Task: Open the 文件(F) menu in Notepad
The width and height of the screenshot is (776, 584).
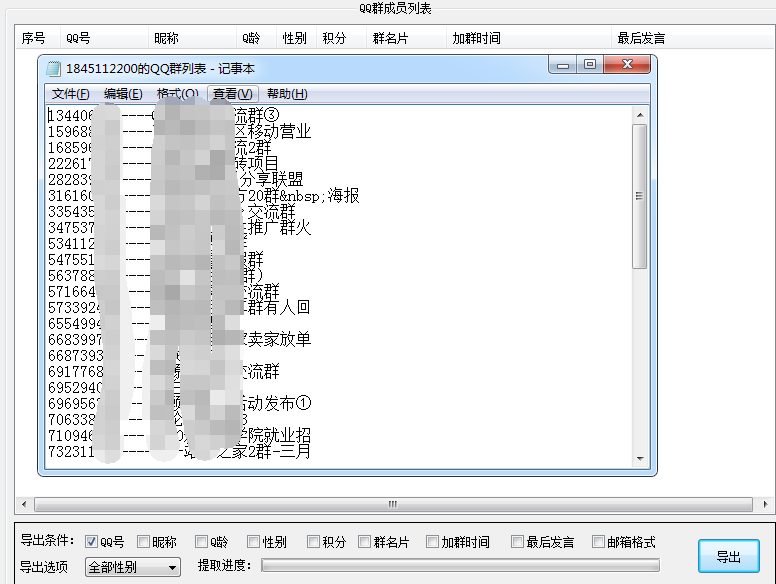Action: pyautogui.click(x=70, y=94)
